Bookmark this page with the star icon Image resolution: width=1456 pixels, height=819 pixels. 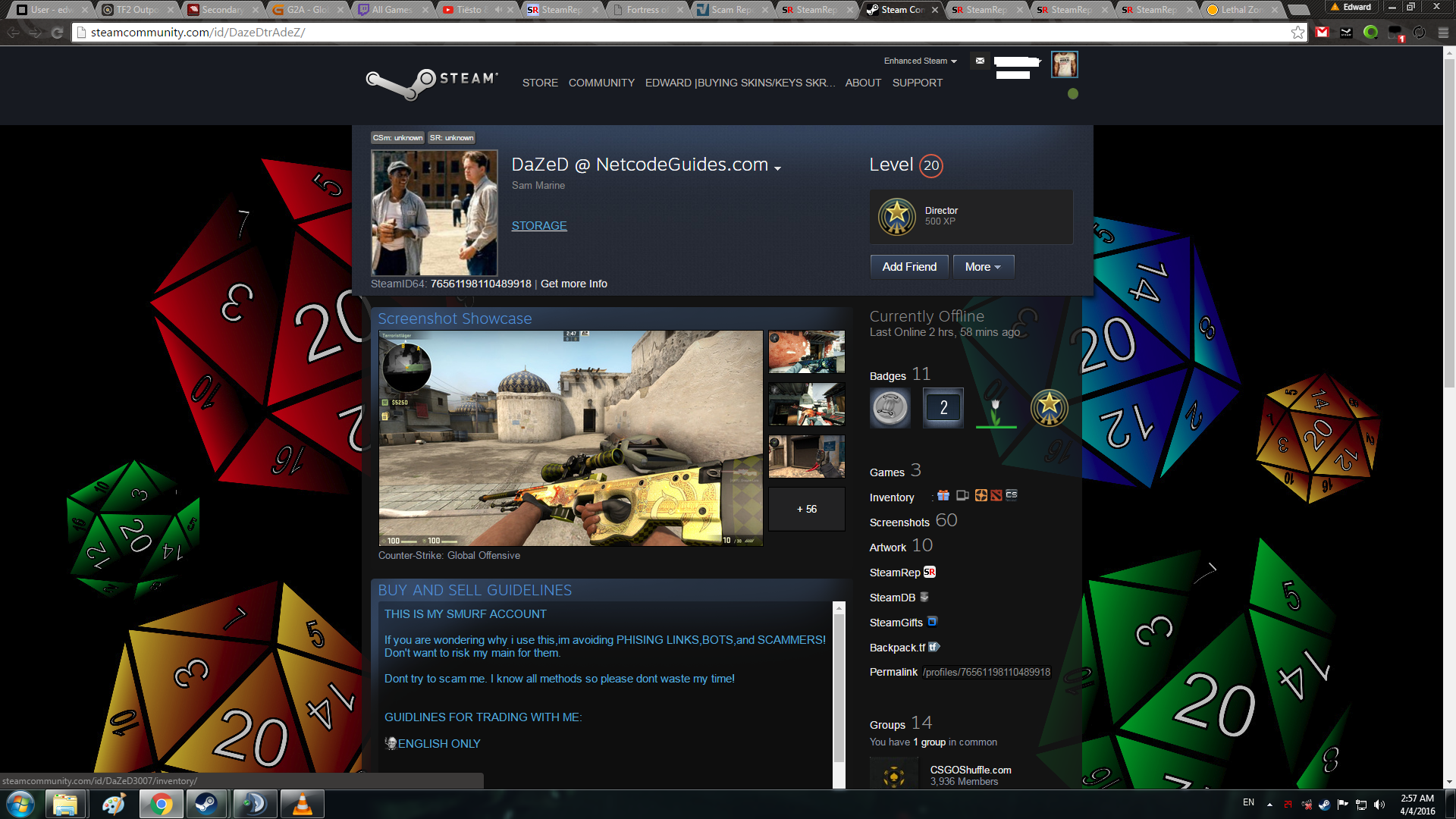[x=1298, y=32]
